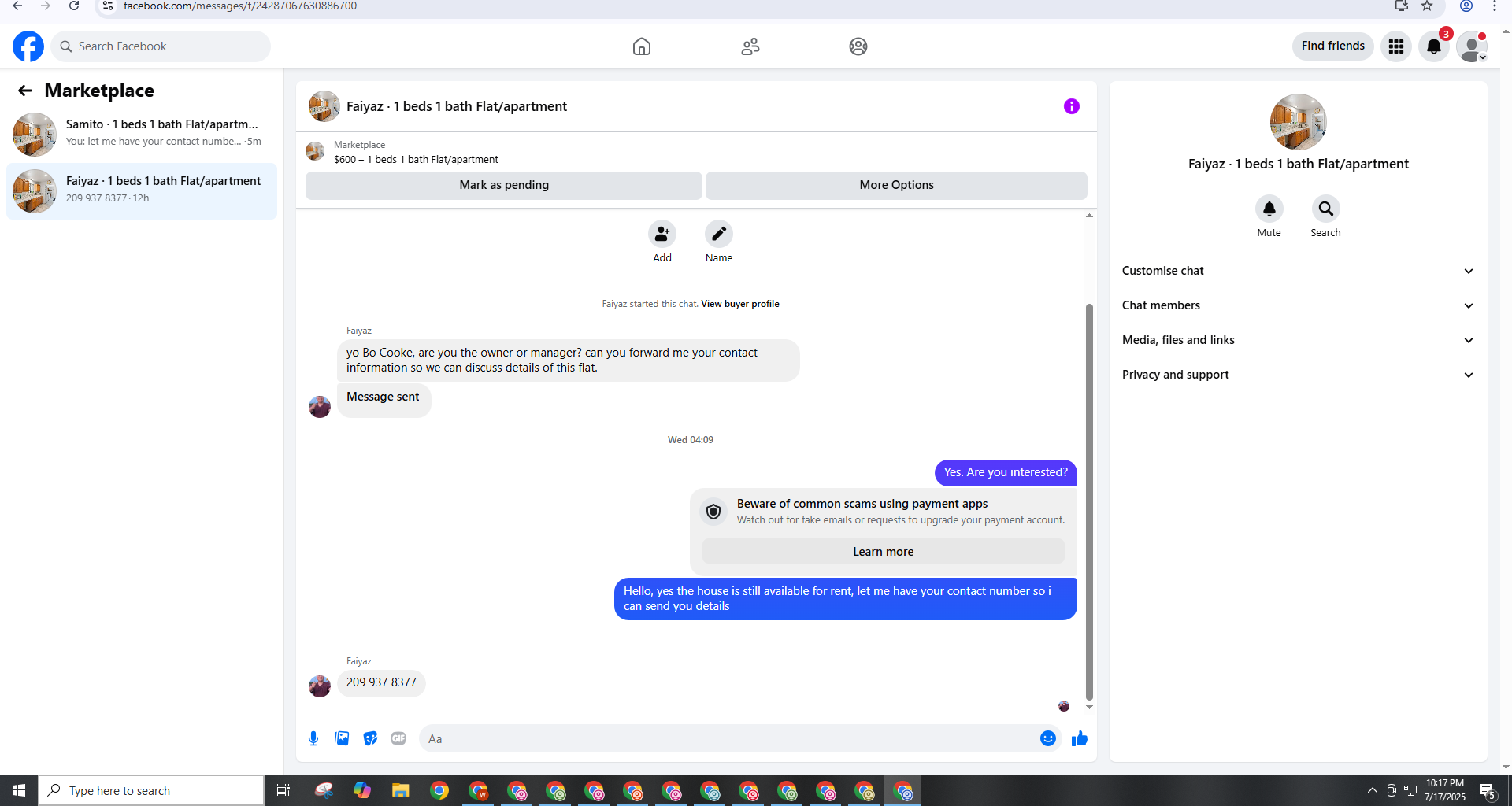Click the browser back arrow

coord(17,6)
